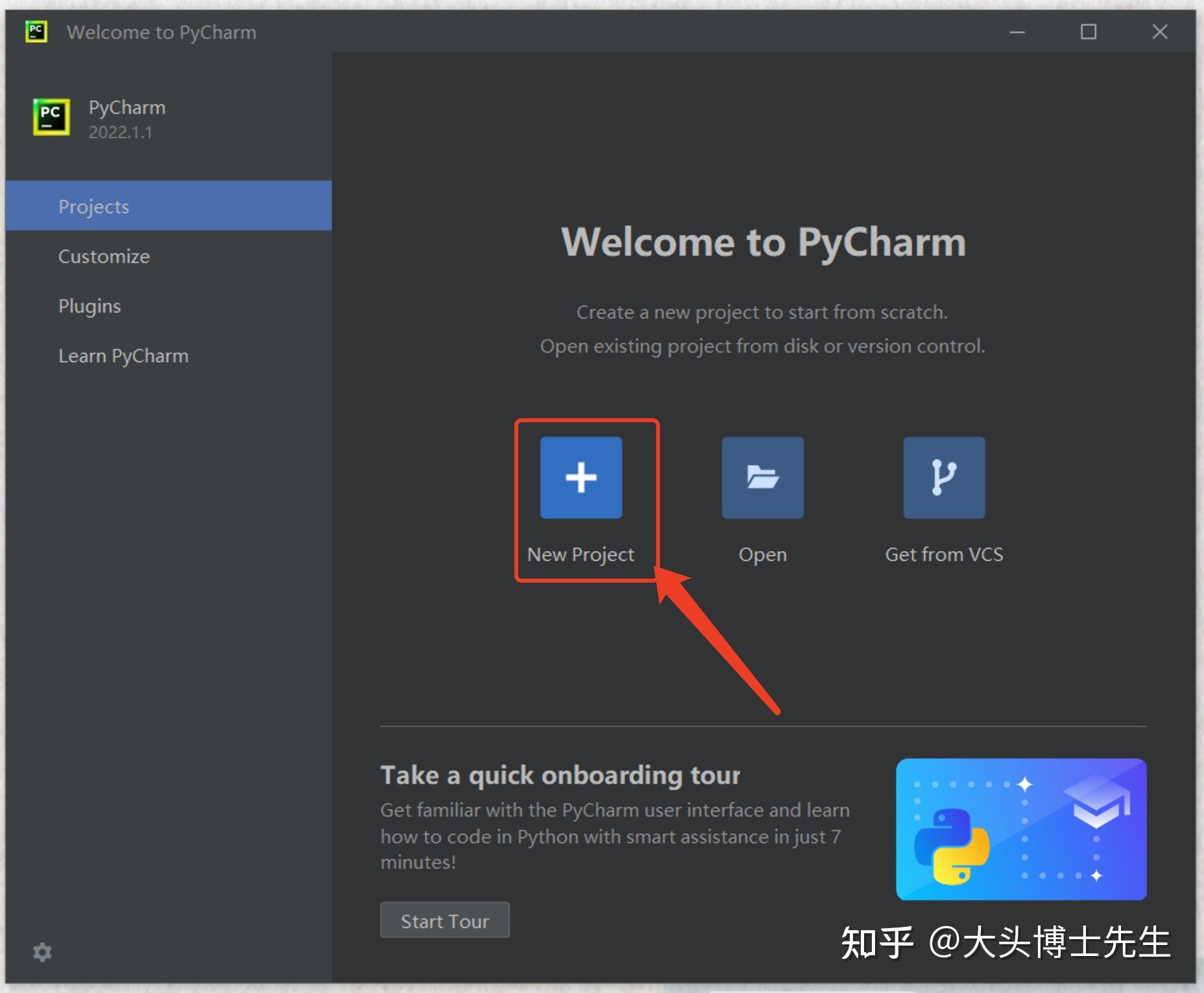Switch to the Plugins section
The image size is (1204, 993).
coord(90,305)
